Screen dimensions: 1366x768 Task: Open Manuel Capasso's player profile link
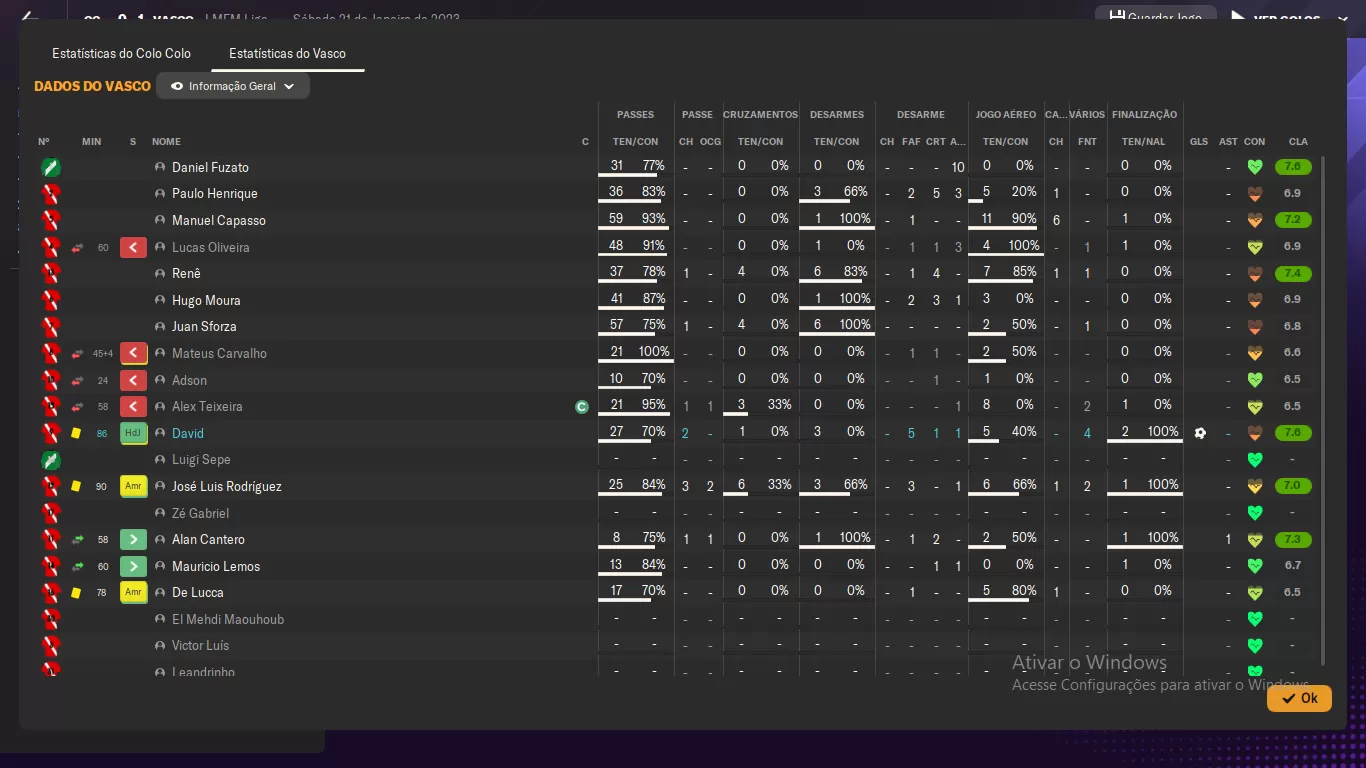[219, 220]
